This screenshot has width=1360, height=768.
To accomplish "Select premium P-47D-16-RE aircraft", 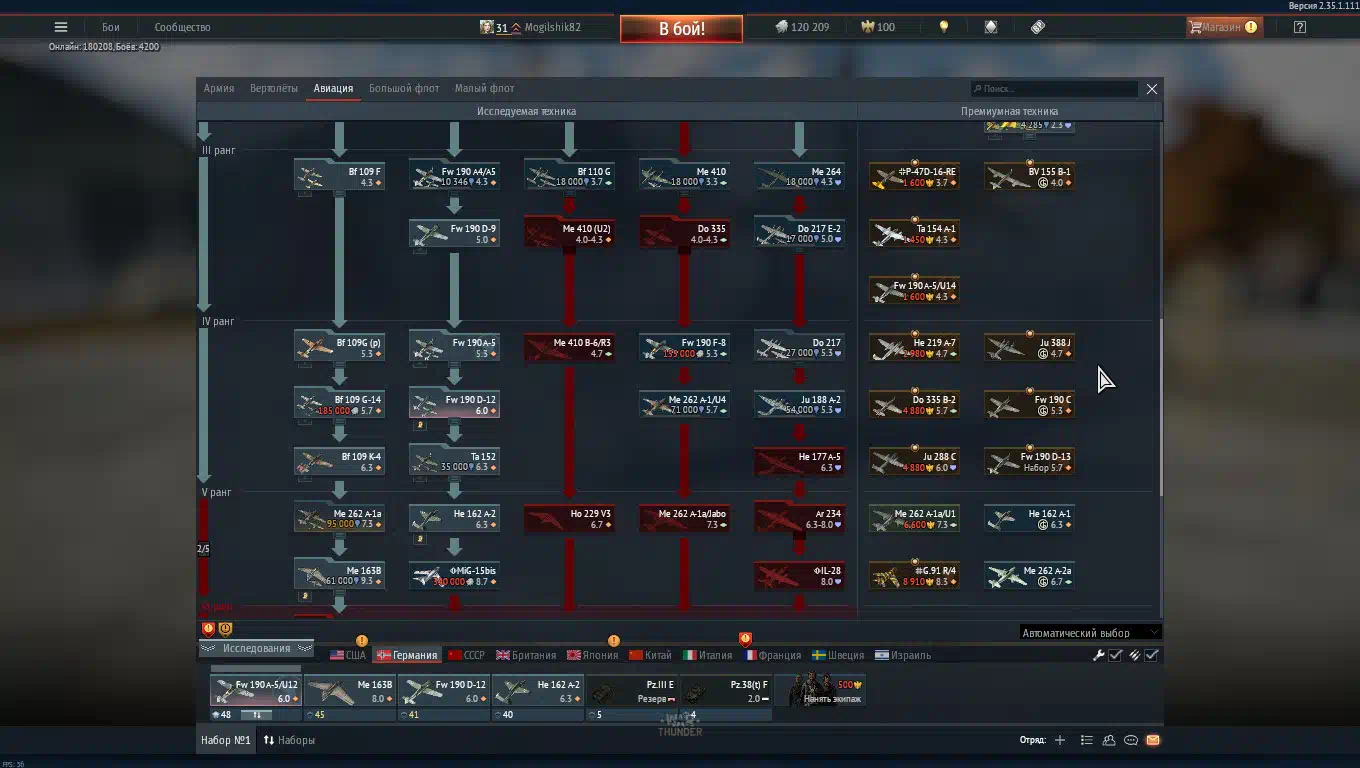I will tap(914, 176).
